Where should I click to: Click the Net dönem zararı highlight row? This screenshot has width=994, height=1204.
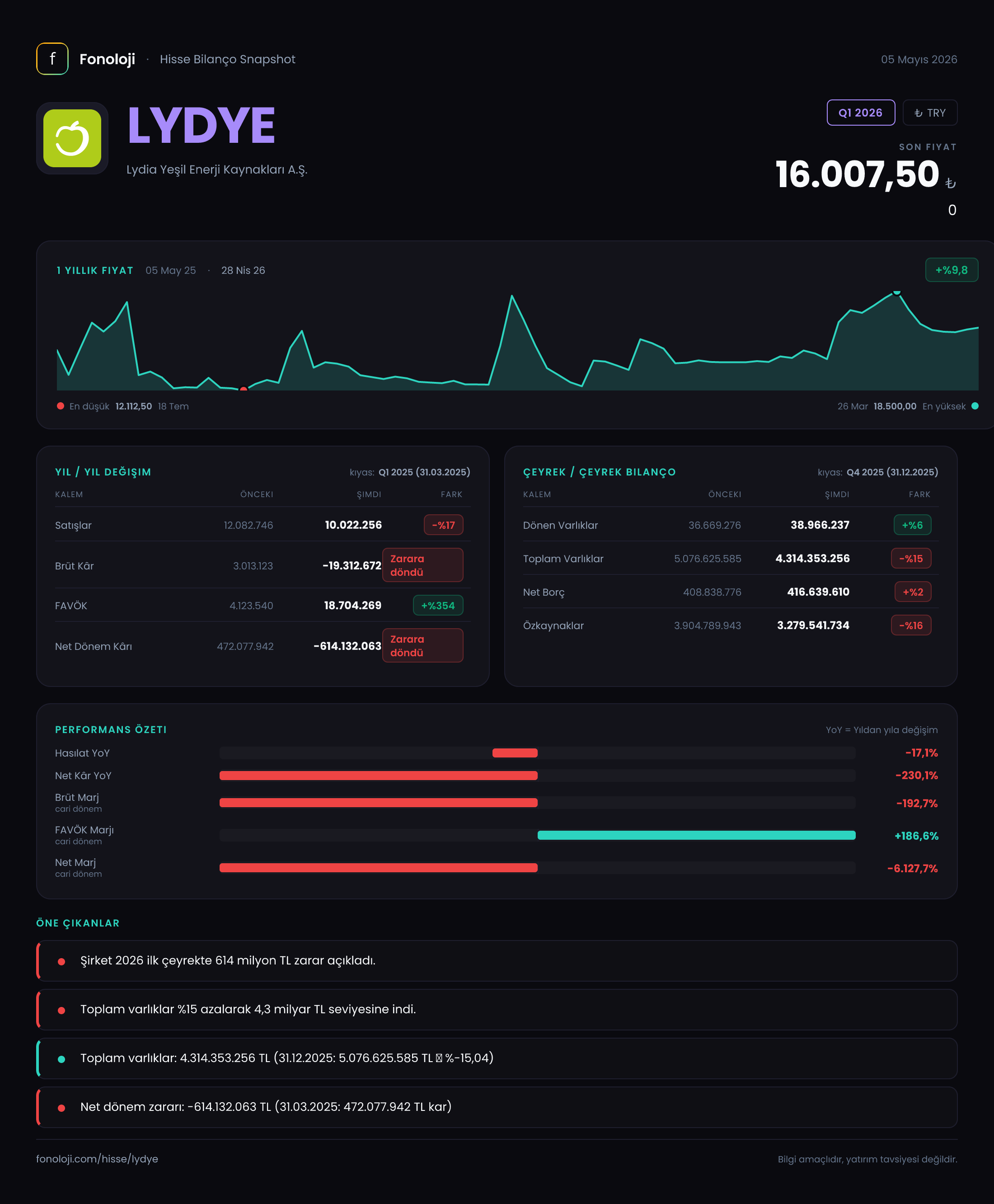(x=497, y=1107)
